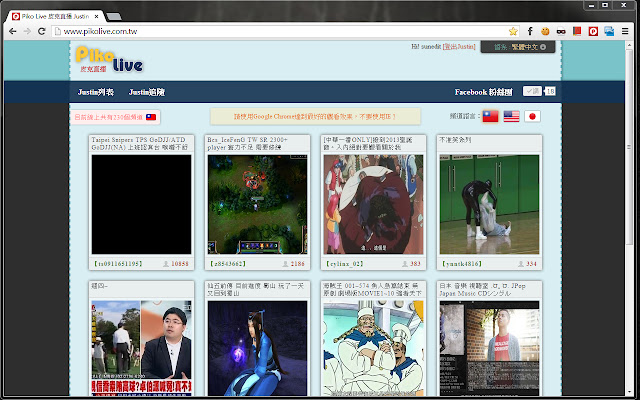
Task: Click the masked-face extension icon
Action: (x=561, y=31)
